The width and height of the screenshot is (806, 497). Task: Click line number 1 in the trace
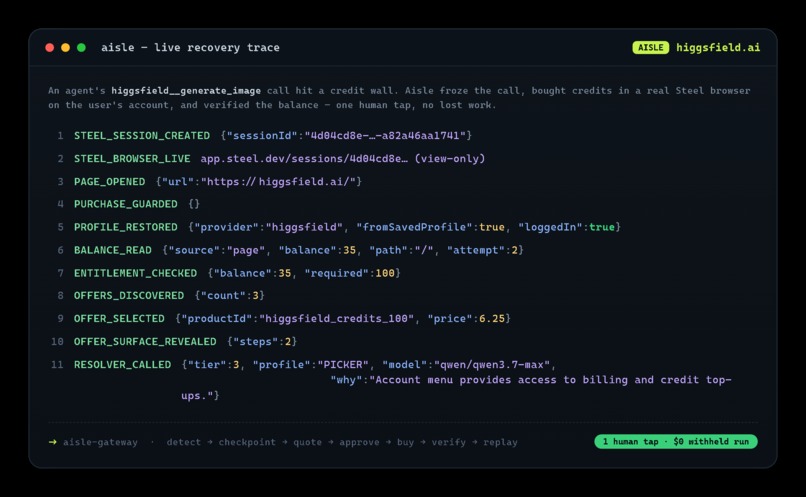pyautogui.click(x=60, y=136)
